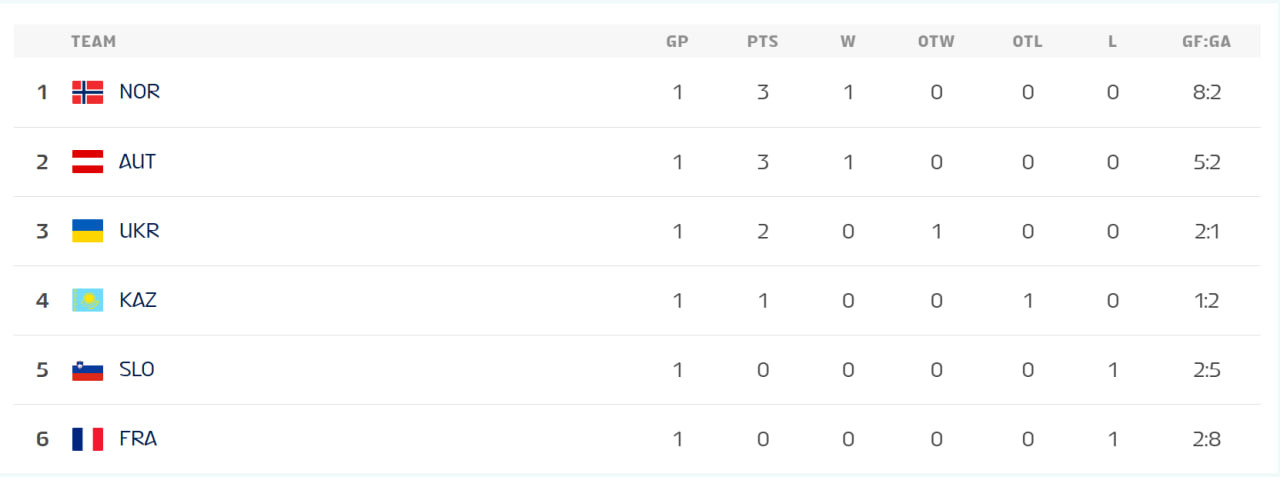Click the France flag icon
This screenshot has height=477, width=1280.
coord(87,439)
